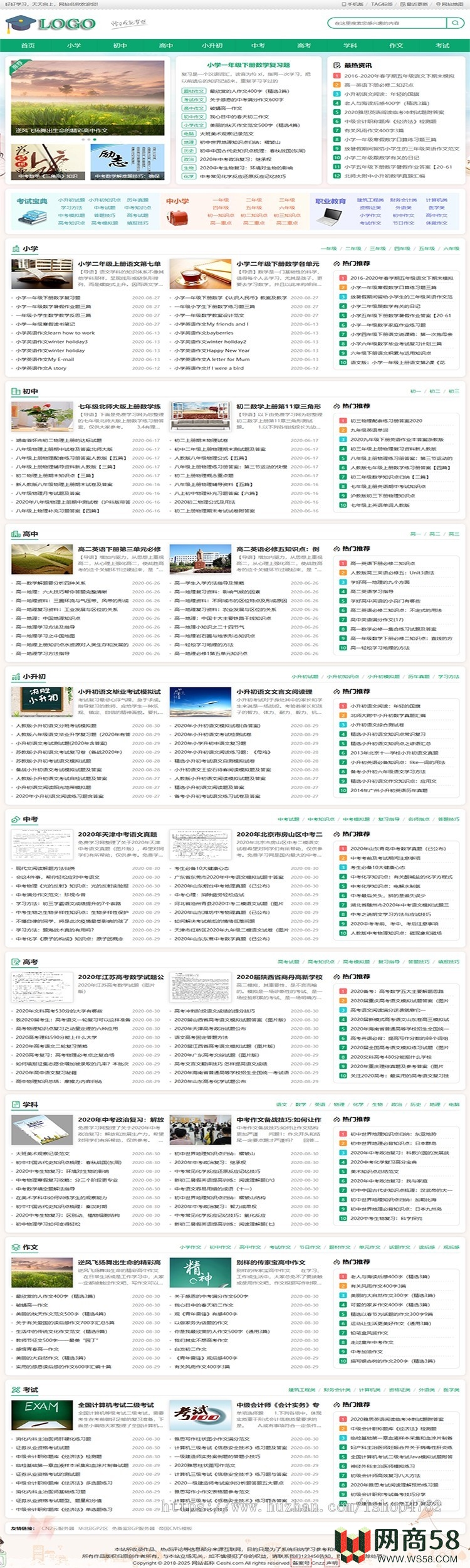Open 小学英语作文A letter for Mum
The height and width of the screenshot is (1568, 470).
pyautogui.click(x=212, y=359)
